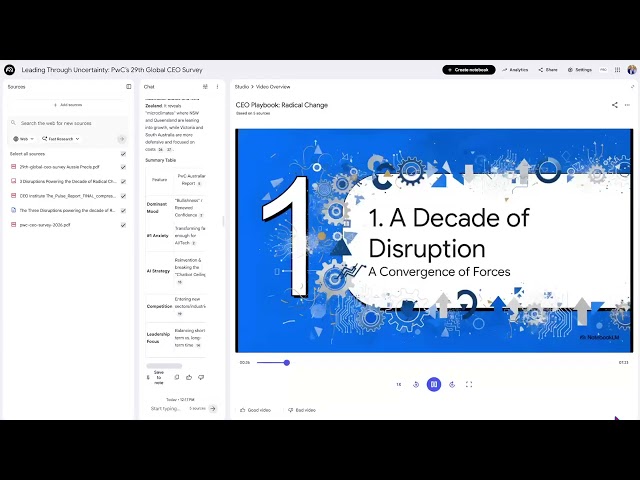640x480 pixels.
Task: Uncheck 29th-global-ceo-survey Aussie Precis.pdf
Action: [123, 167]
